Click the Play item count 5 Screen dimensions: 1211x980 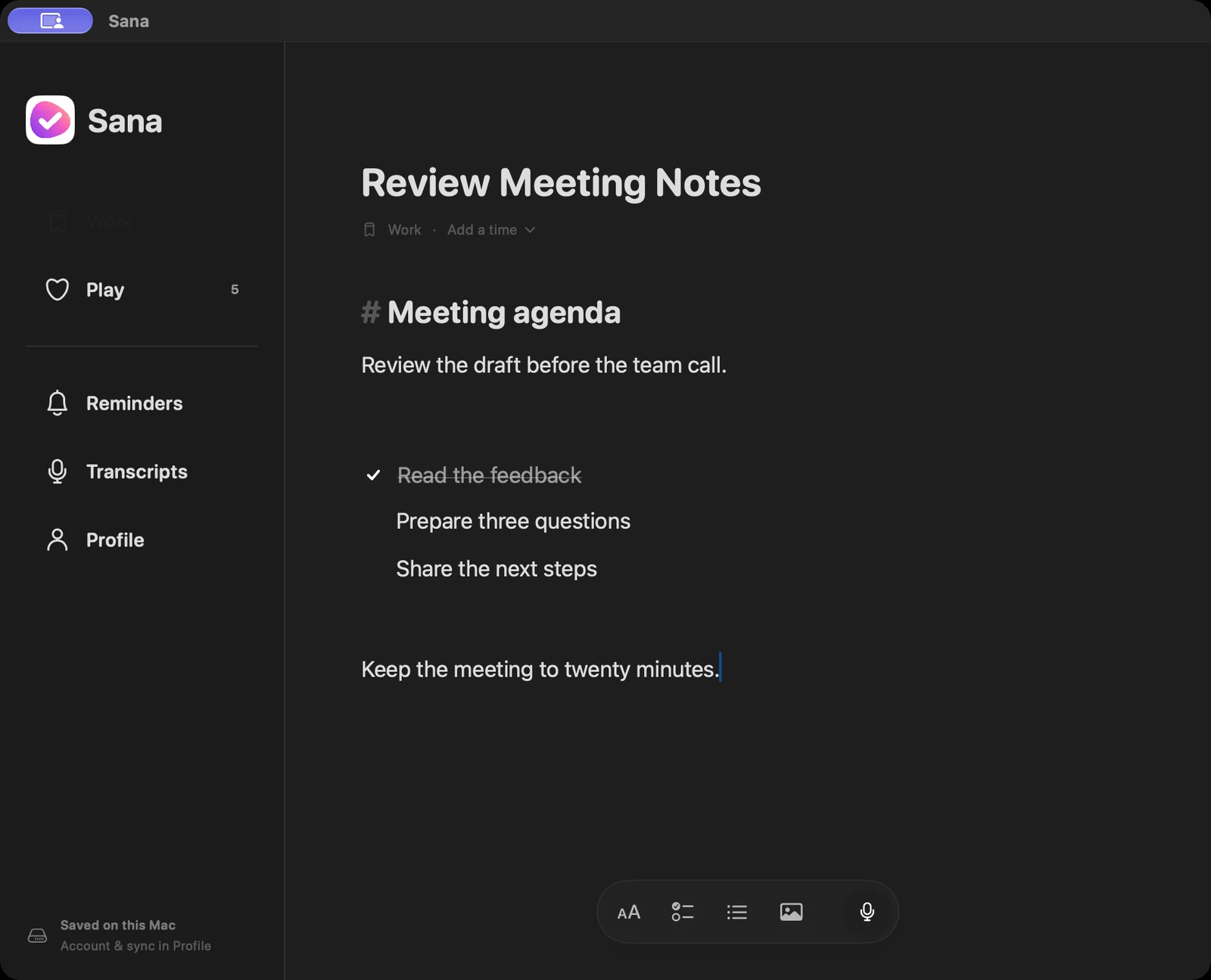[x=235, y=289]
